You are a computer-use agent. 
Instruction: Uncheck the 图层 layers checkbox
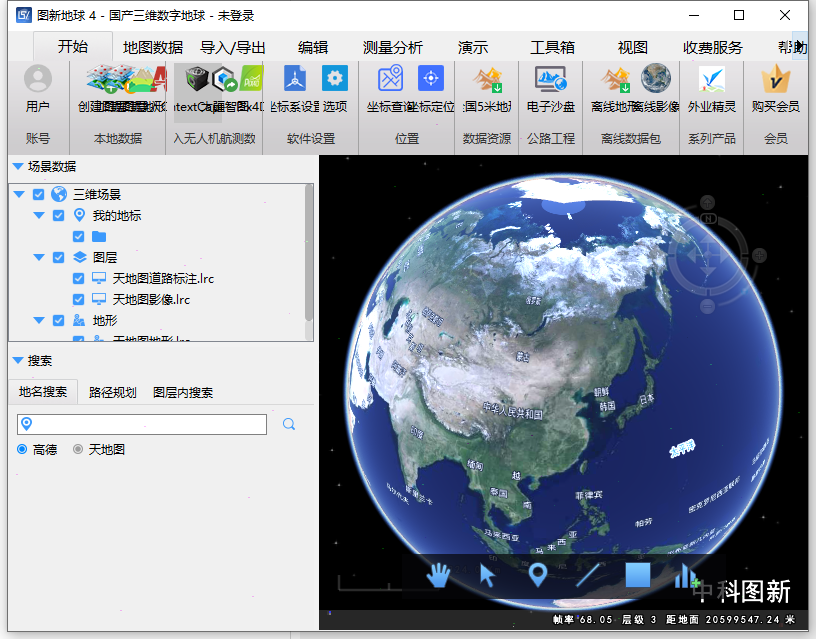tap(59, 258)
